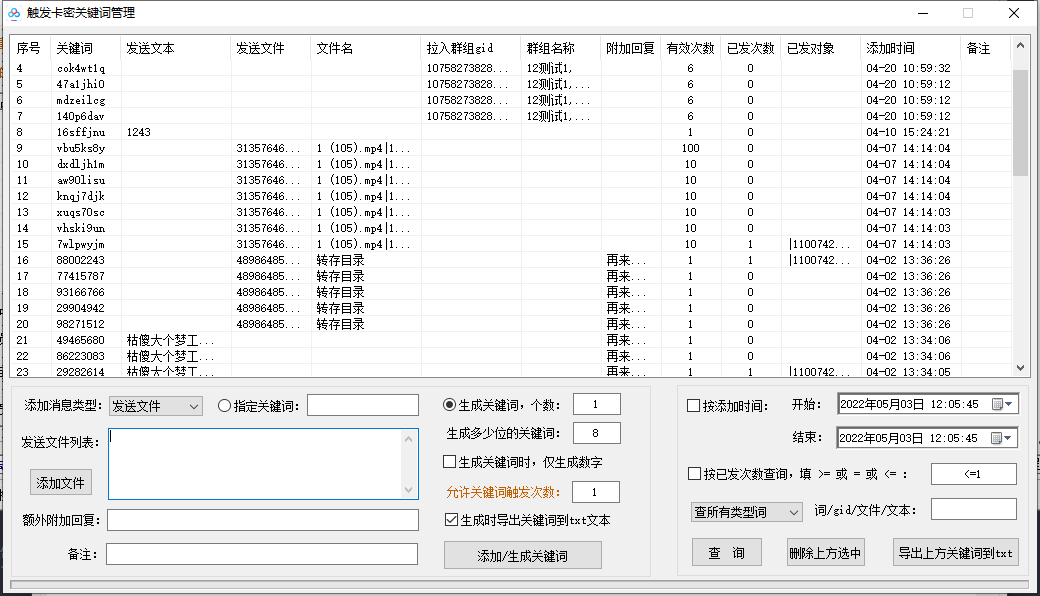This screenshot has width=1040, height=596.
Task: Select row with keyword 140p6dav
Action: point(511,116)
